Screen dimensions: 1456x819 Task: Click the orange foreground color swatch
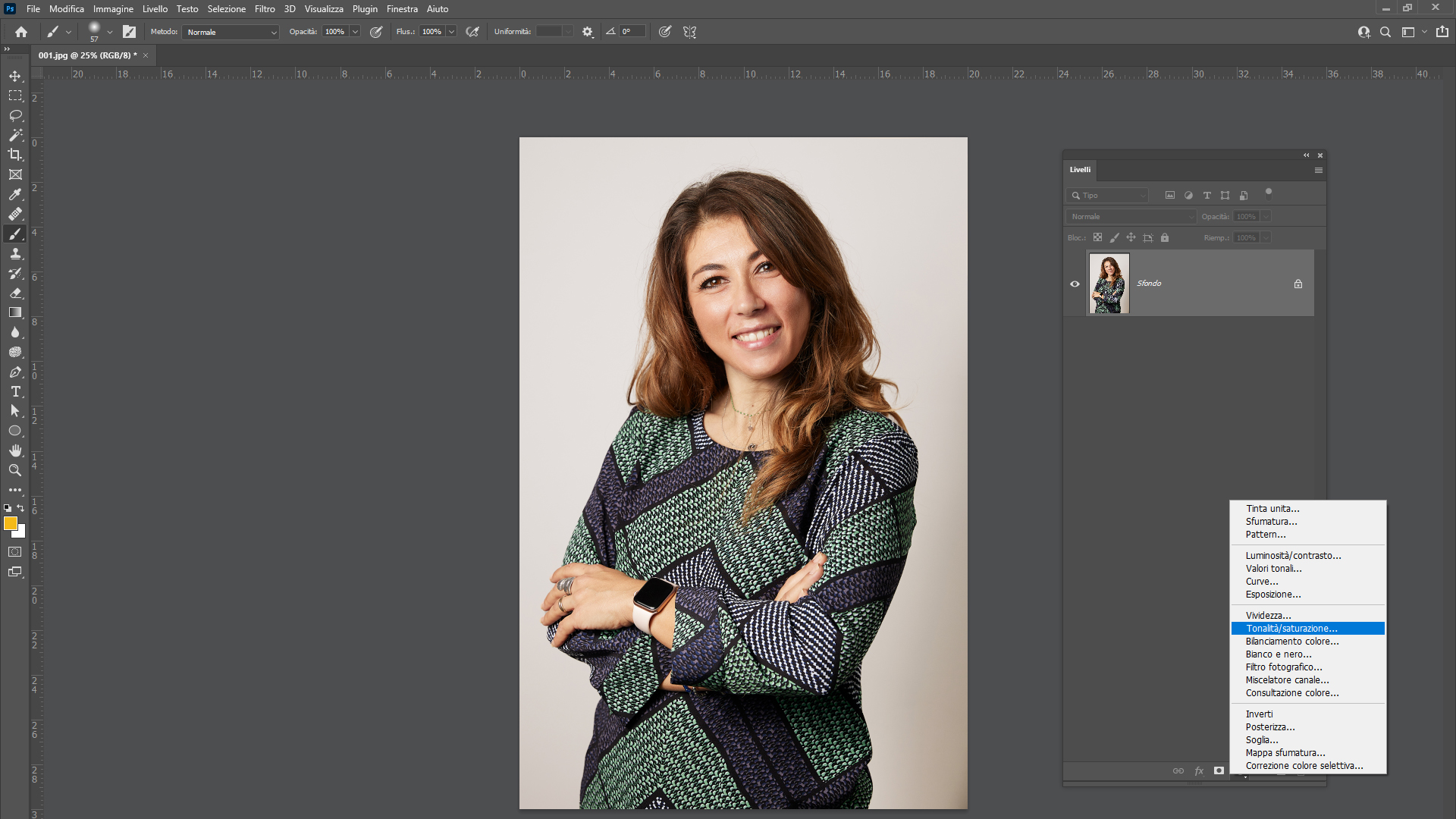click(x=10, y=523)
